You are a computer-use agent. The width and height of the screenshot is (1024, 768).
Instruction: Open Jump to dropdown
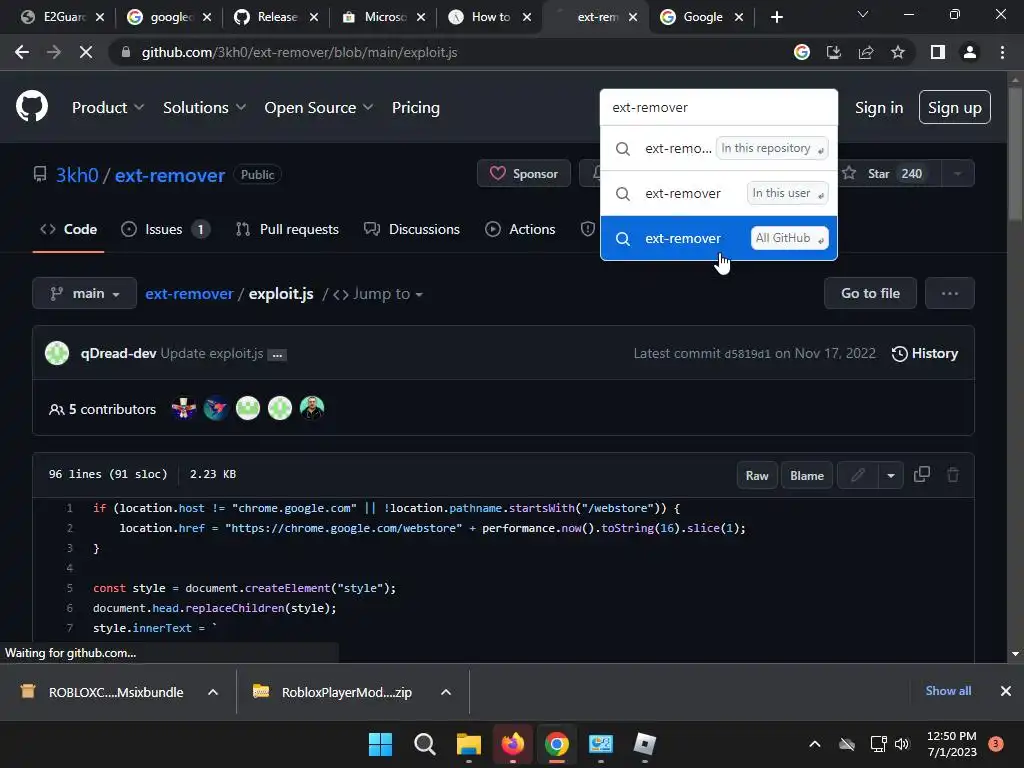[378, 294]
